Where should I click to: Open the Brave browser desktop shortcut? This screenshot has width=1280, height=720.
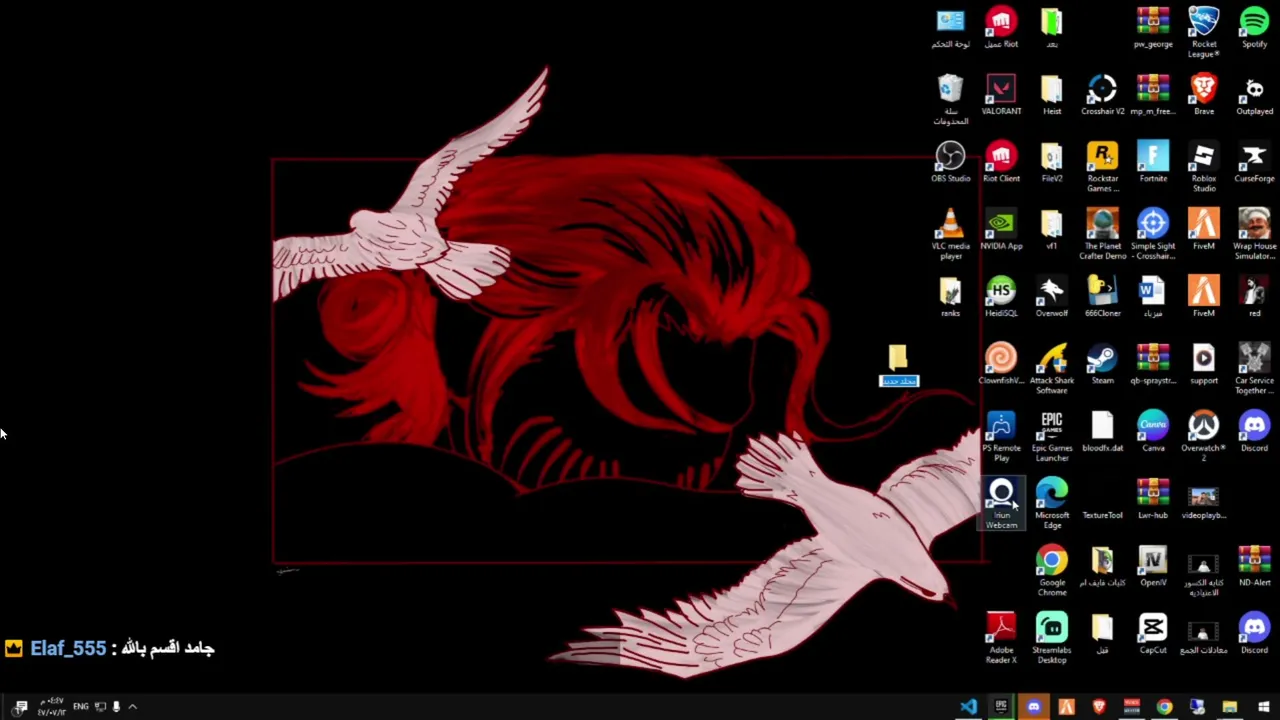[1204, 96]
